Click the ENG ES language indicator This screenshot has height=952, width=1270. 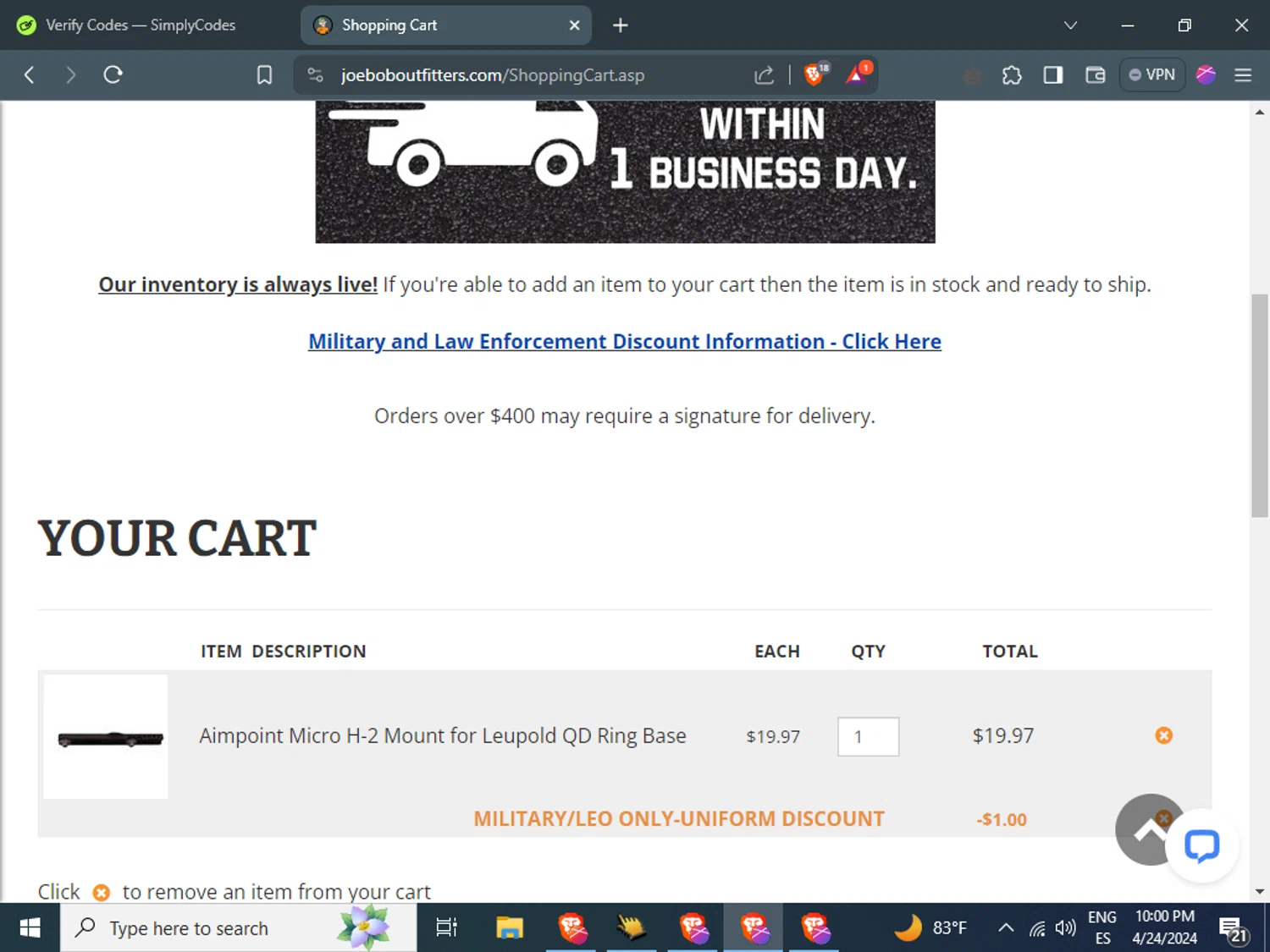coord(1102,928)
